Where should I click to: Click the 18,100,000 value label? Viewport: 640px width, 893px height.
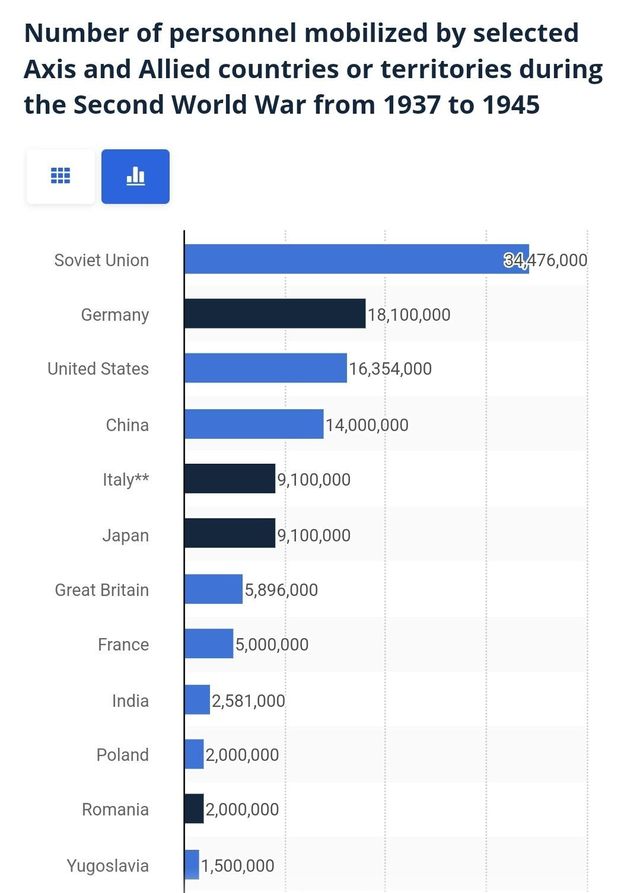tap(409, 315)
